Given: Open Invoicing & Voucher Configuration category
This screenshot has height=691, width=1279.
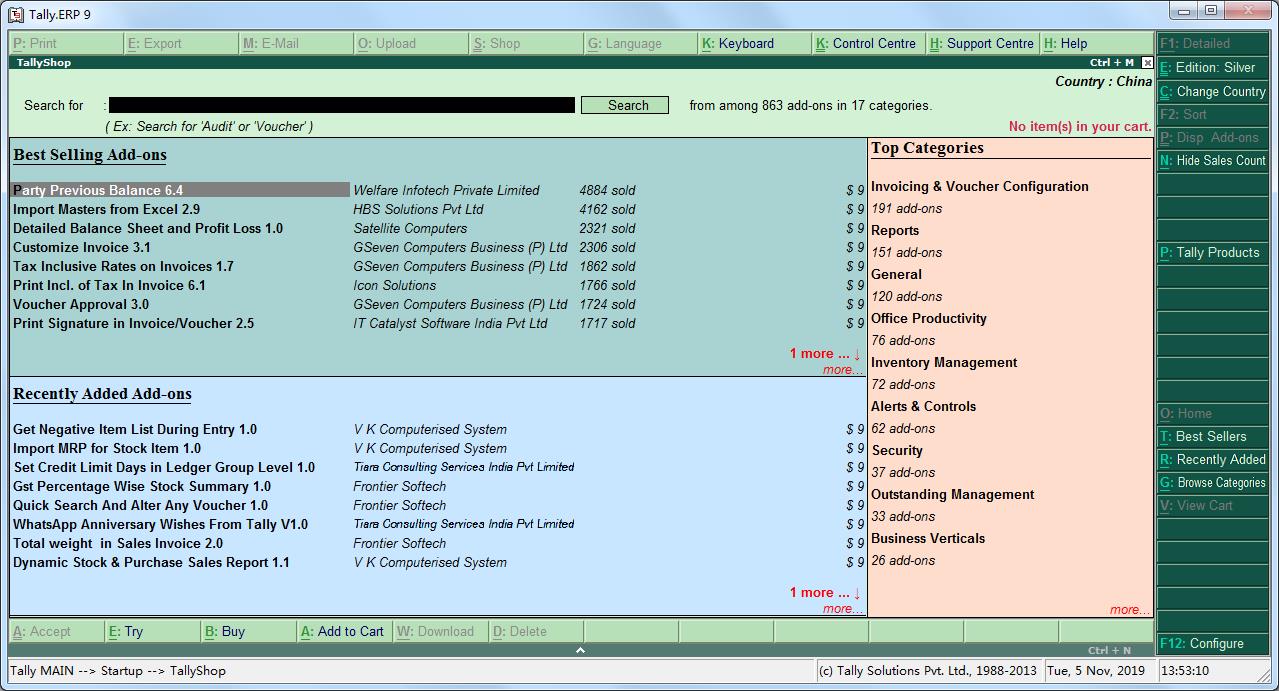Looking at the screenshot, I should click(979, 187).
